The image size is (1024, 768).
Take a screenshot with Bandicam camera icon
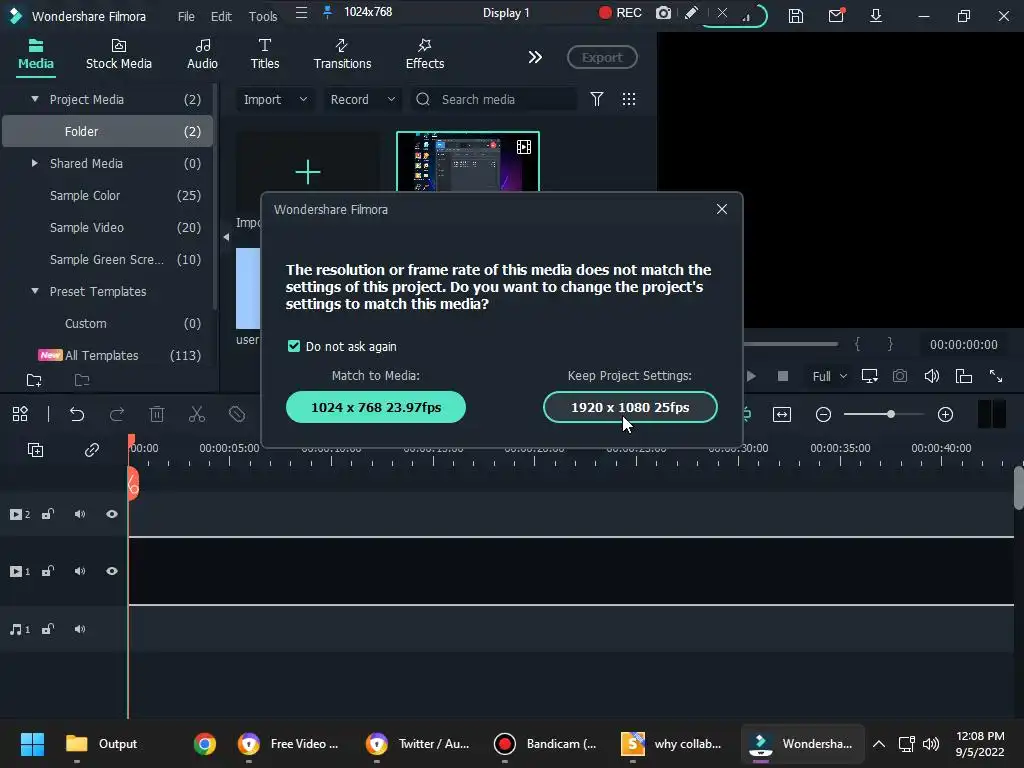point(663,13)
